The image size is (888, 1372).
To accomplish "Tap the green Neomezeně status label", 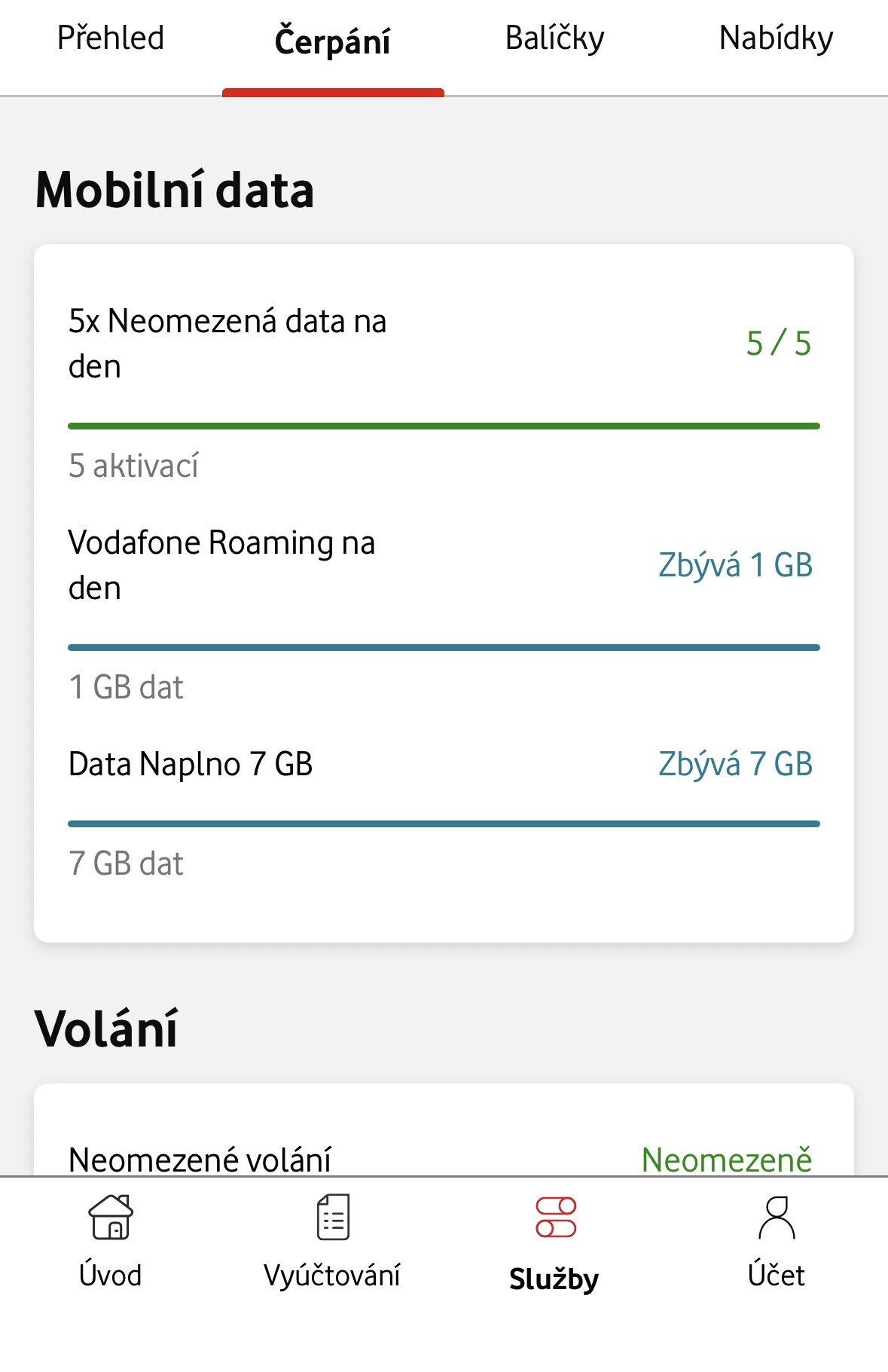I will pyautogui.click(x=726, y=1159).
